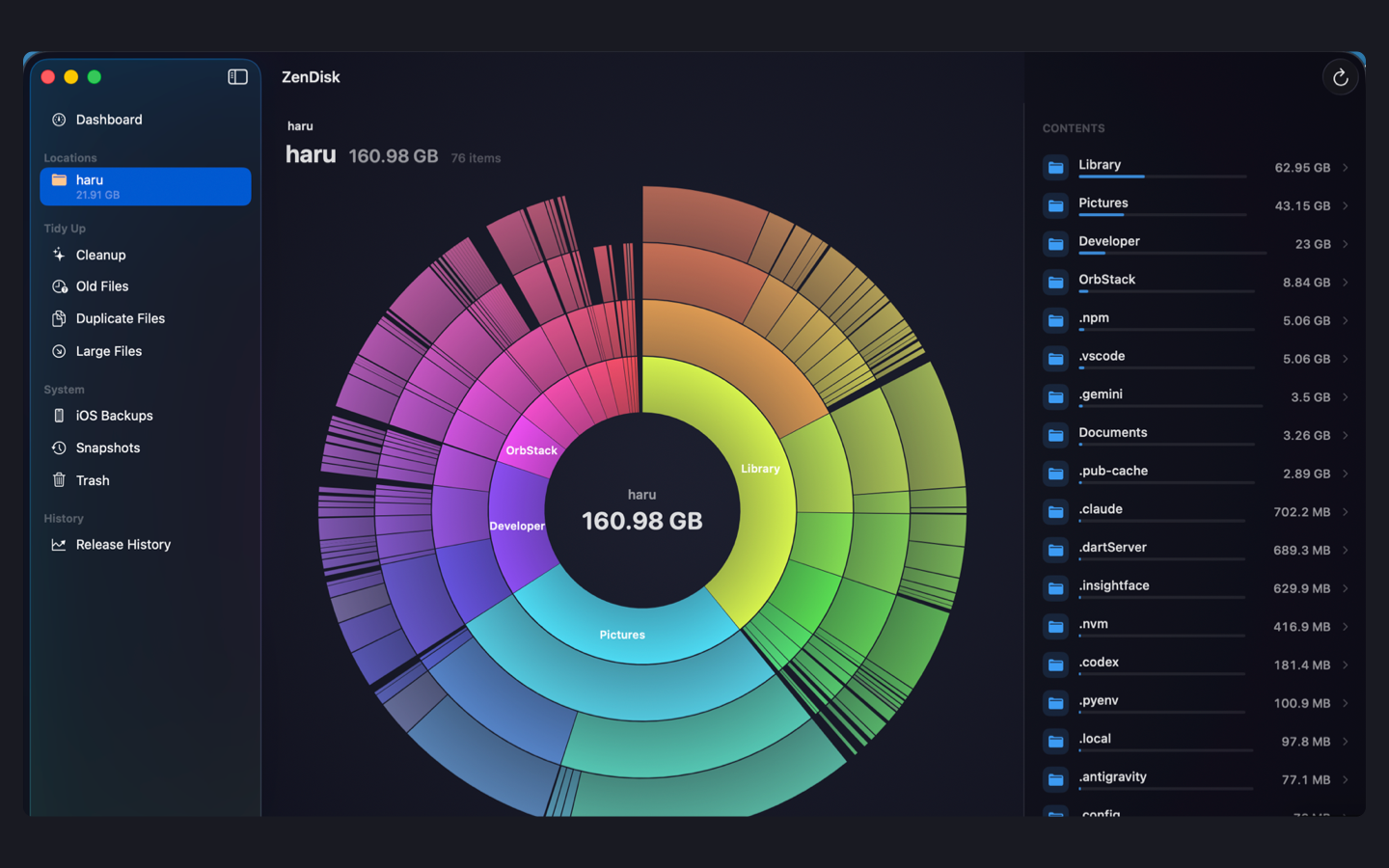Expand the Developer row chevron
This screenshot has width=1389, height=868.
[1346, 244]
